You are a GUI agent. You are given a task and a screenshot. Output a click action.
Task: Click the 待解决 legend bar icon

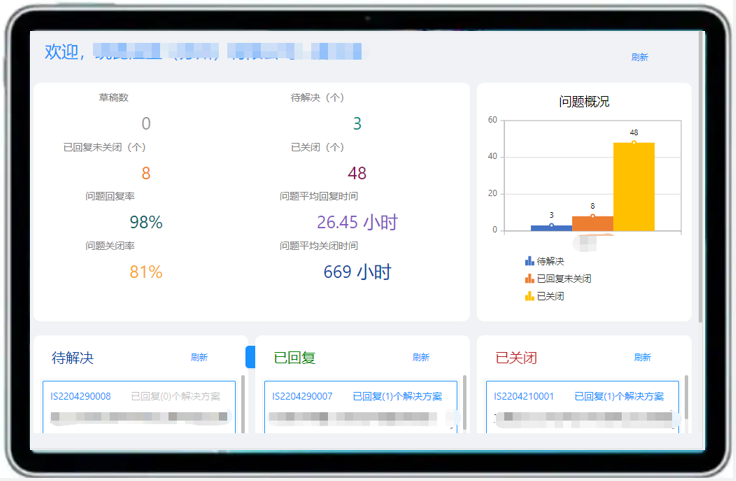[x=529, y=261]
